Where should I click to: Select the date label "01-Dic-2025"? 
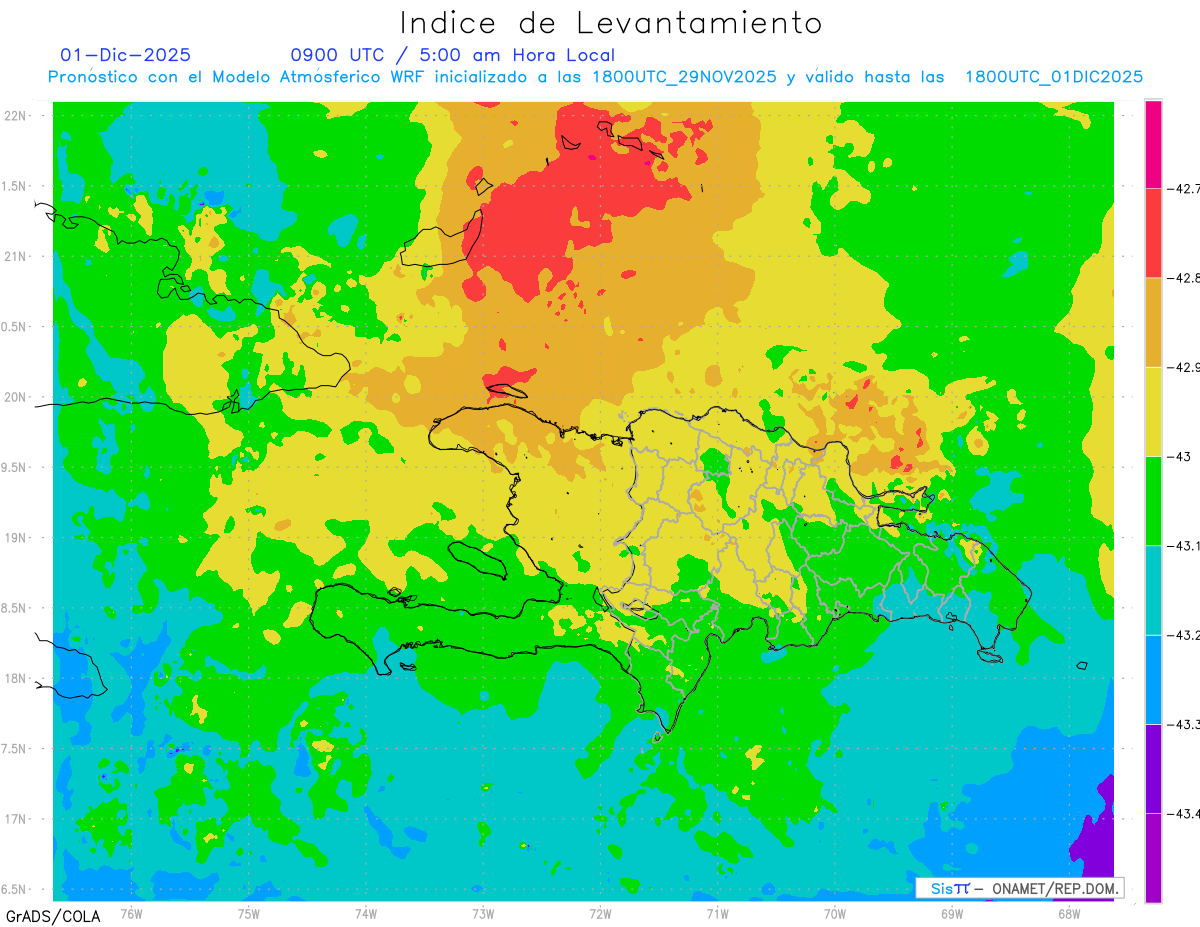125,55
